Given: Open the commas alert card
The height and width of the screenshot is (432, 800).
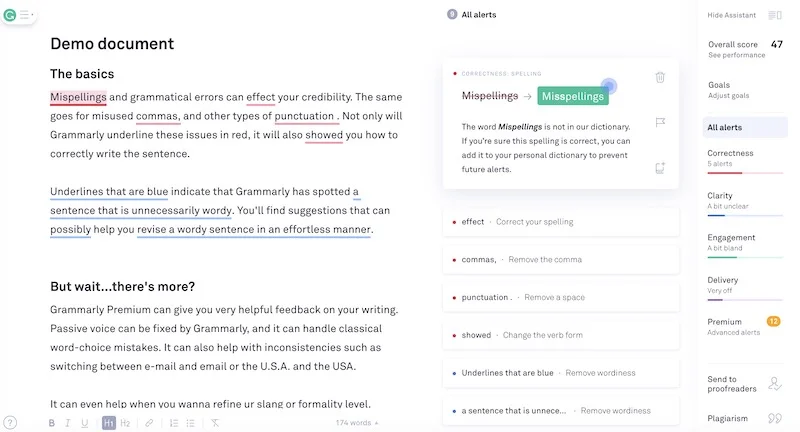Looking at the screenshot, I should click(x=561, y=260).
